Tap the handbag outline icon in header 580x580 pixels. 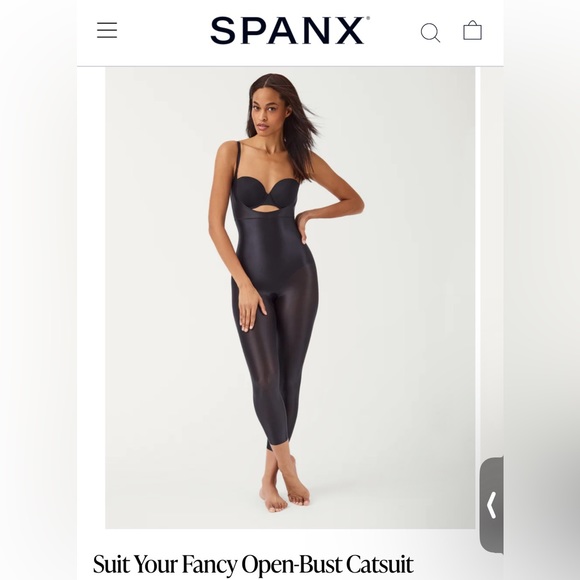472,30
